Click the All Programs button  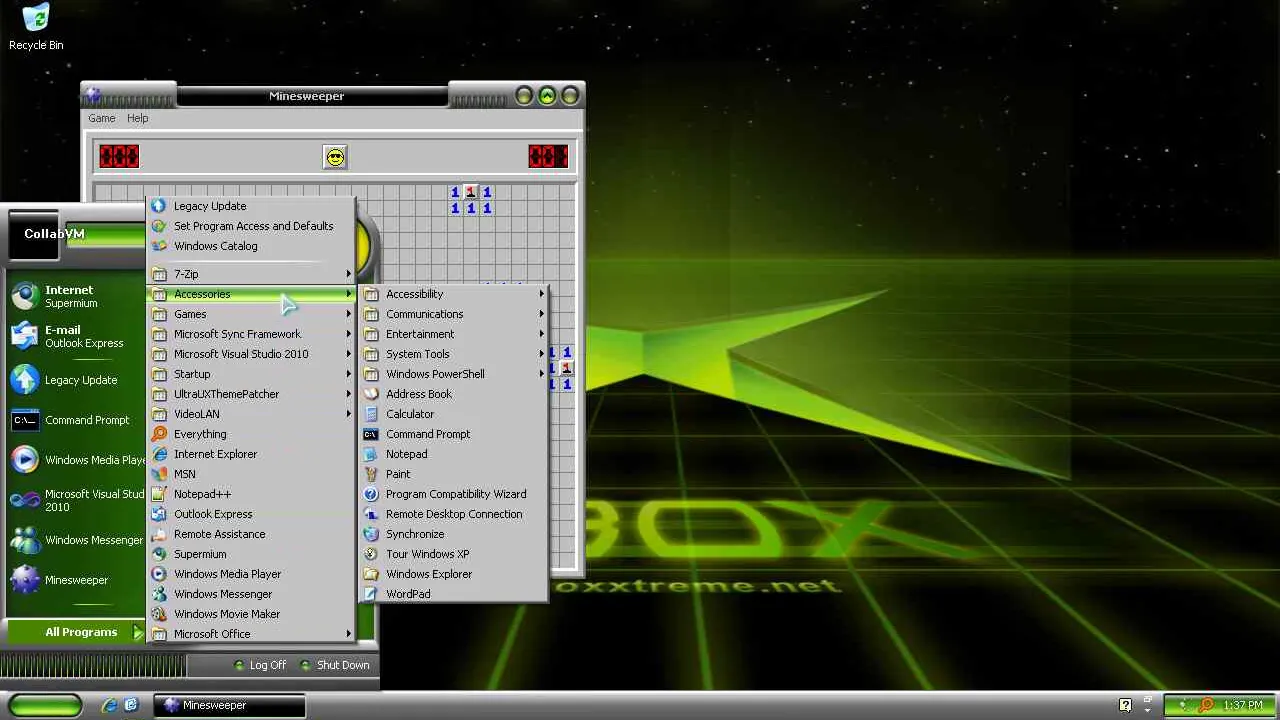(x=76, y=632)
